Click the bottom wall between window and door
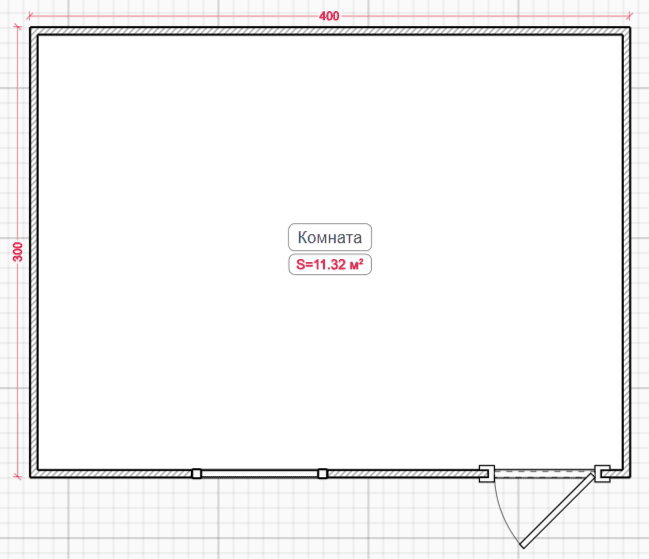Image resolution: width=649 pixels, height=559 pixels. click(404, 473)
